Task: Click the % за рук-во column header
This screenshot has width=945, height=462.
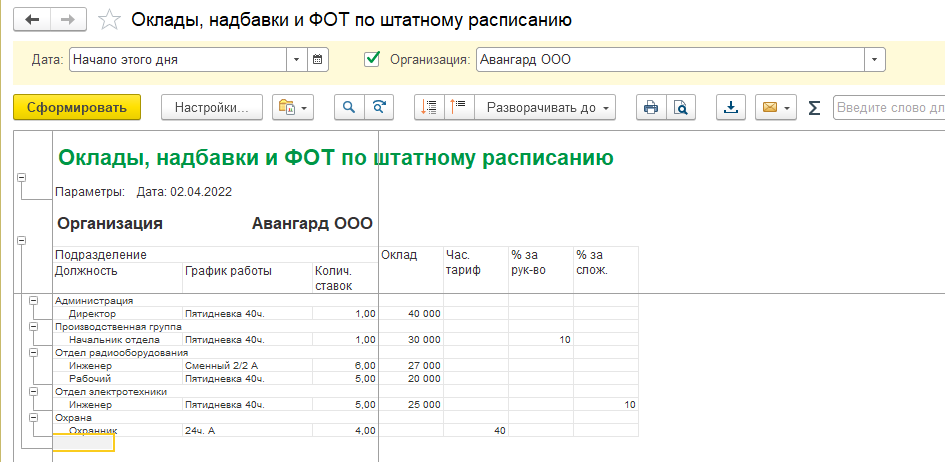Action: (x=541, y=270)
